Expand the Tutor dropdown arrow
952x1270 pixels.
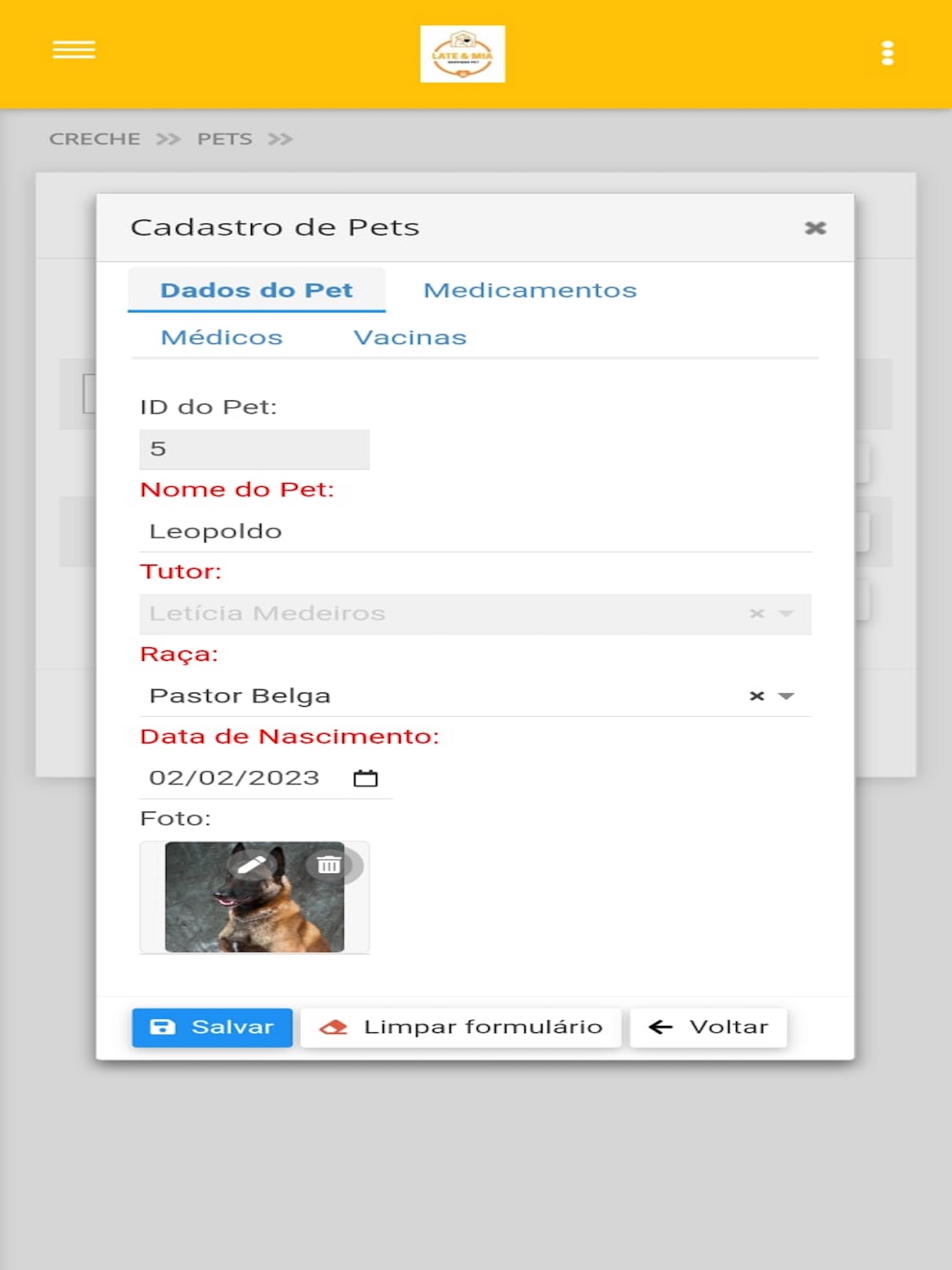tap(785, 613)
